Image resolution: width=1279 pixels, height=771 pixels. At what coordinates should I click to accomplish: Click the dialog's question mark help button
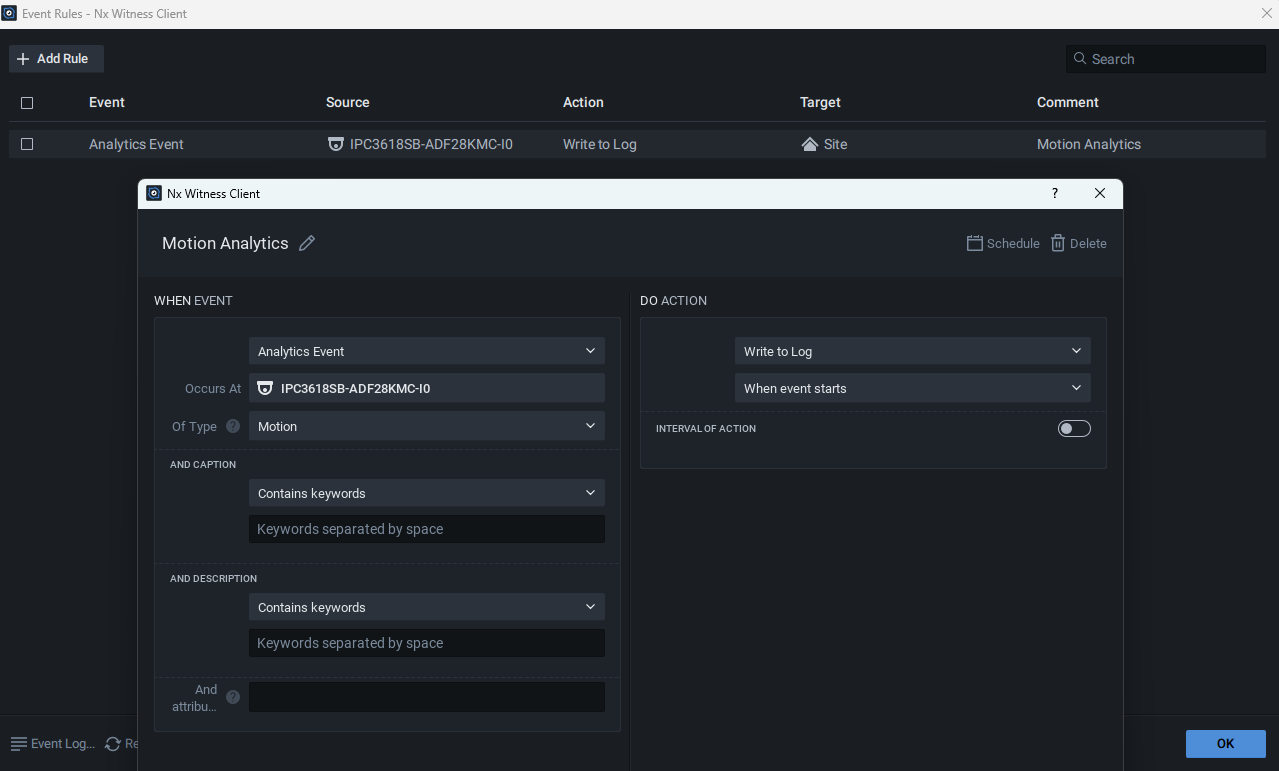pyautogui.click(x=1055, y=193)
